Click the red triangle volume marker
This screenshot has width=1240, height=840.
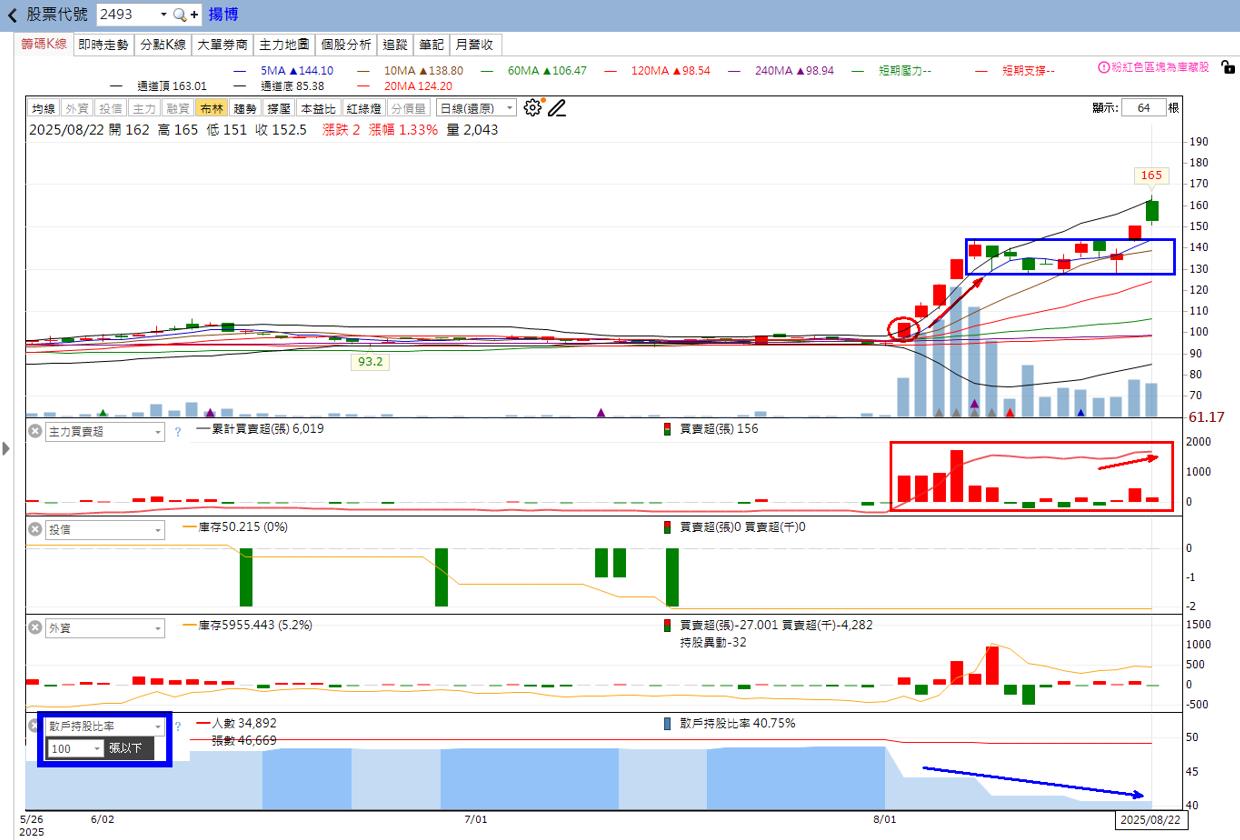tap(1009, 412)
